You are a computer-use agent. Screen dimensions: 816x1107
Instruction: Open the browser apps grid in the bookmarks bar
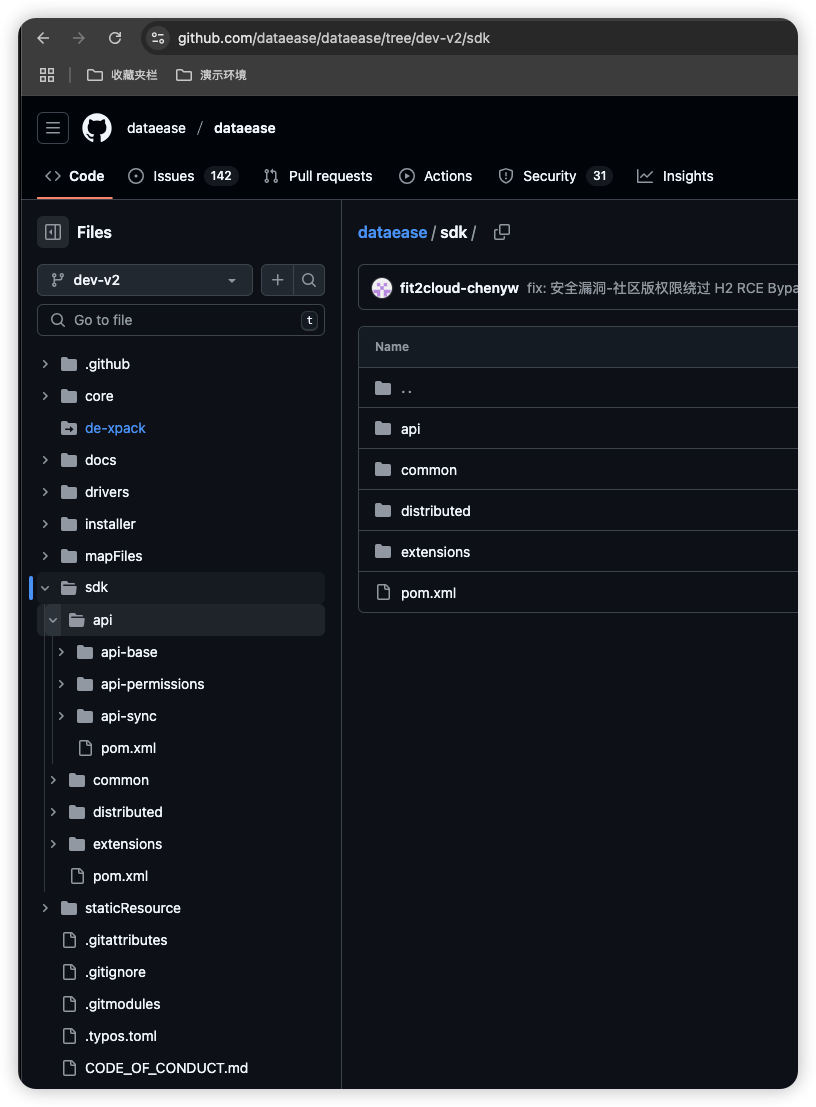click(47, 75)
